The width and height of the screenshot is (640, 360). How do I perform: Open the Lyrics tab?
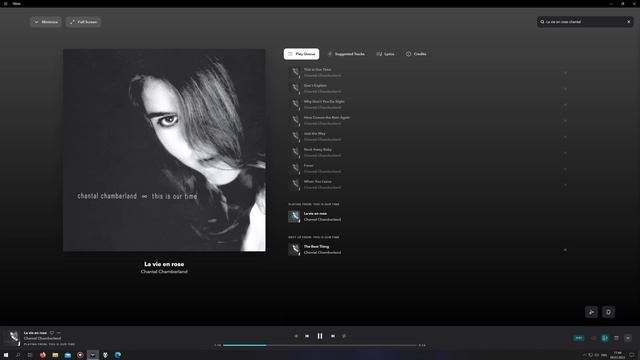click(x=385, y=54)
